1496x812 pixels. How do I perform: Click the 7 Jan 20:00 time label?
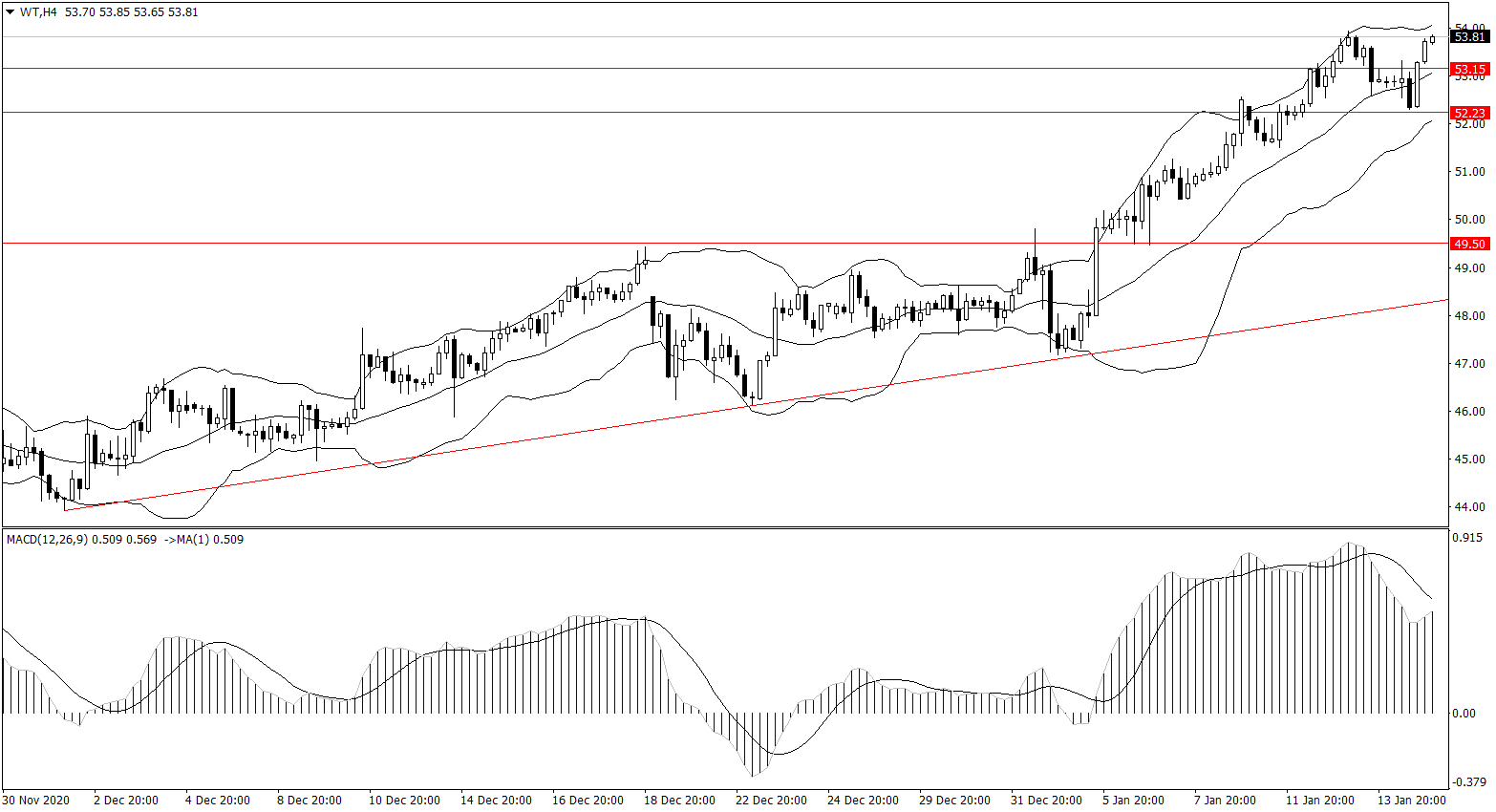1225,801
